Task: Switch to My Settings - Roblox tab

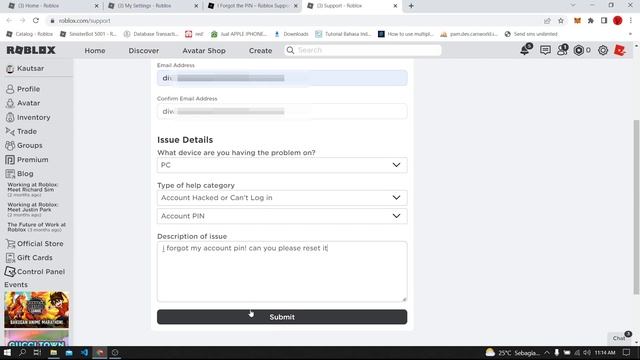Action: pyautogui.click(x=153, y=6)
